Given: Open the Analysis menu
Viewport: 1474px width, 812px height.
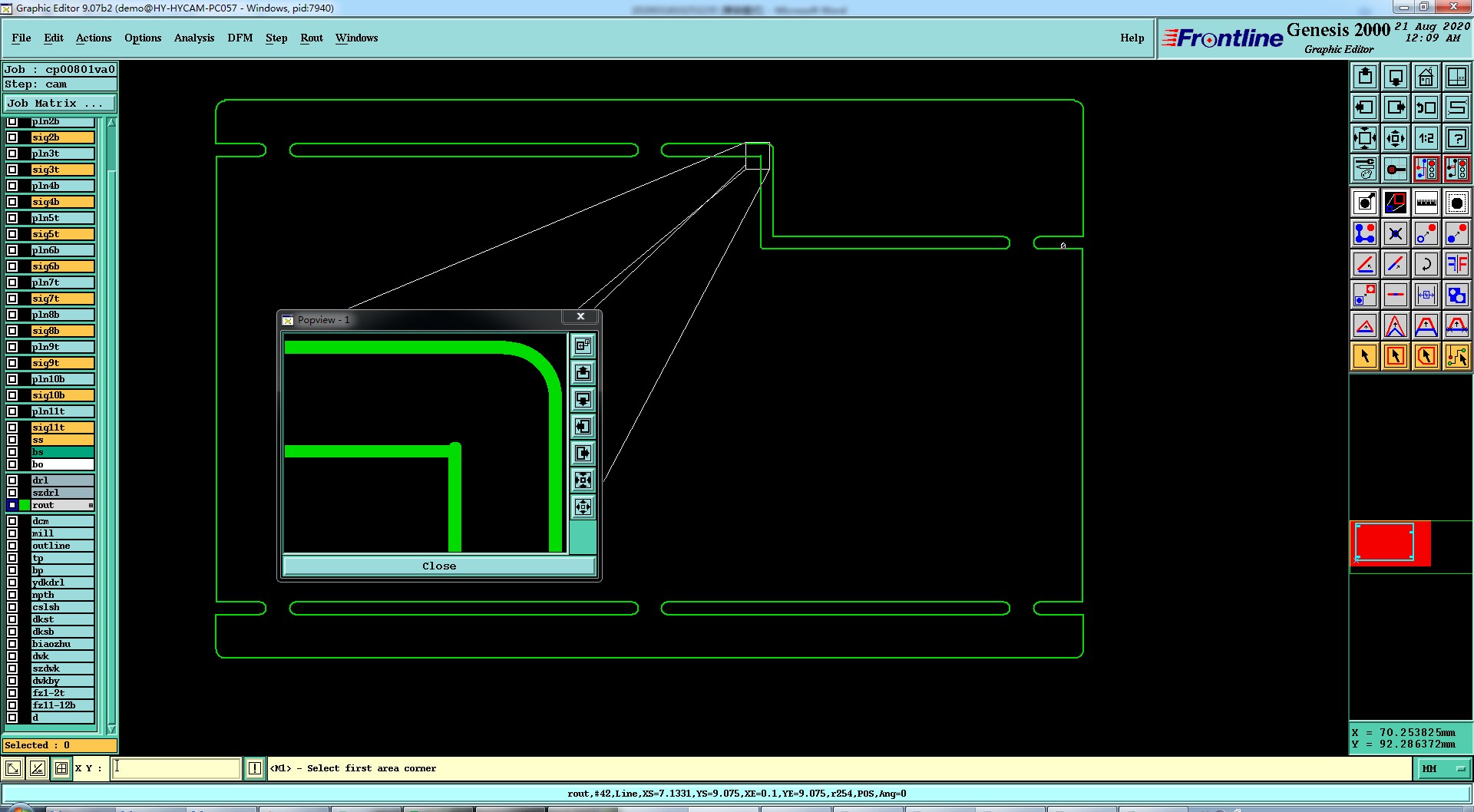Looking at the screenshot, I should 194,38.
